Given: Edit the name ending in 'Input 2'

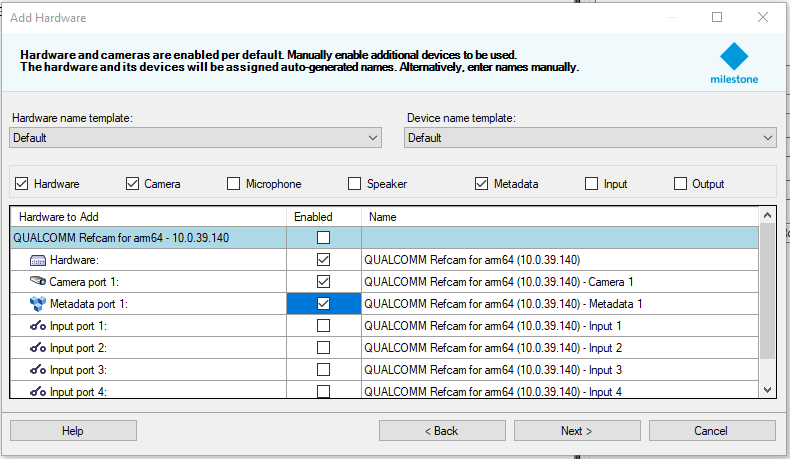Looking at the screenshot, I should pos(560,348).
